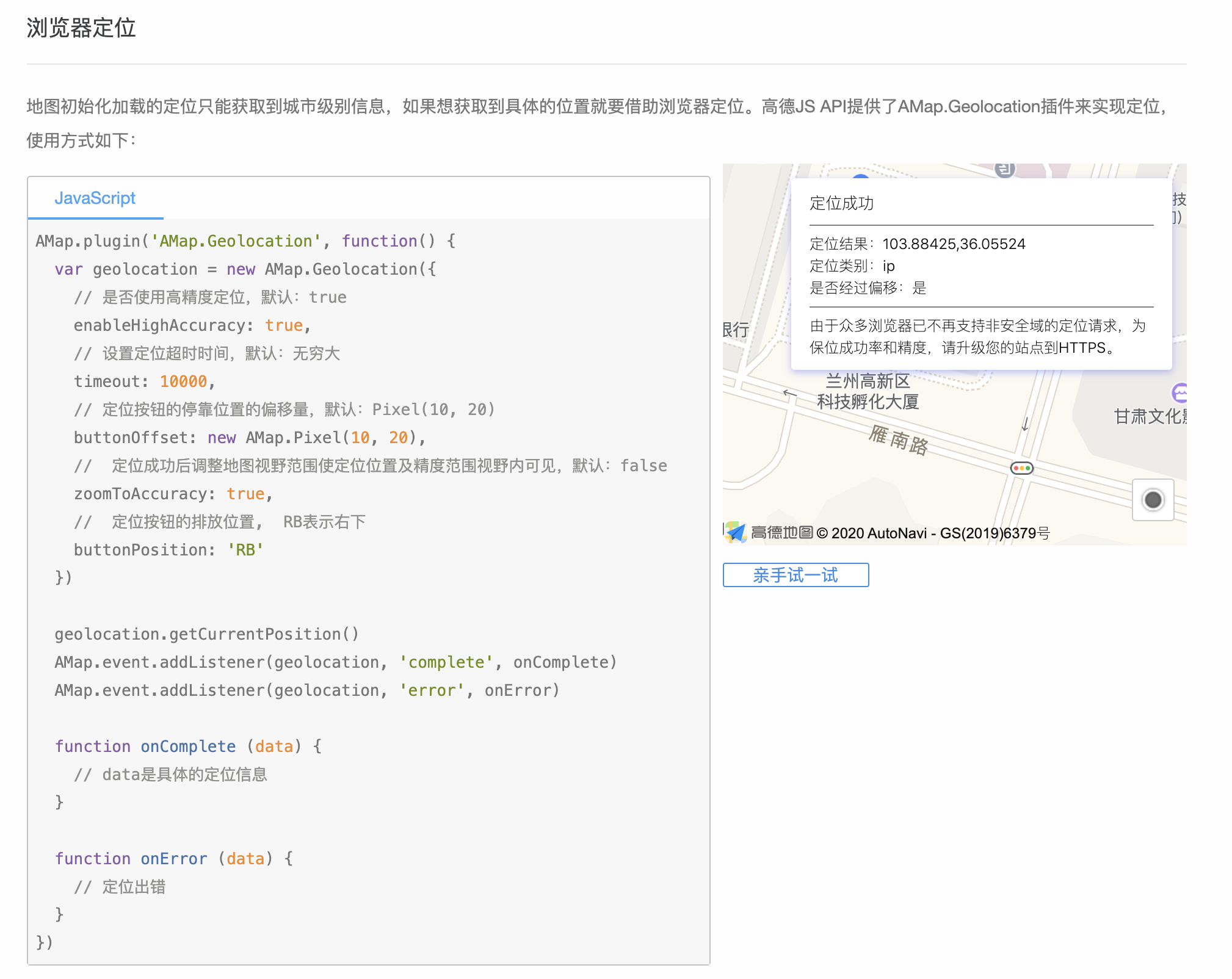Click the enableHighAccuracy code line
The width and height of the screenshot is (1232, 979).
click(192, 325)
